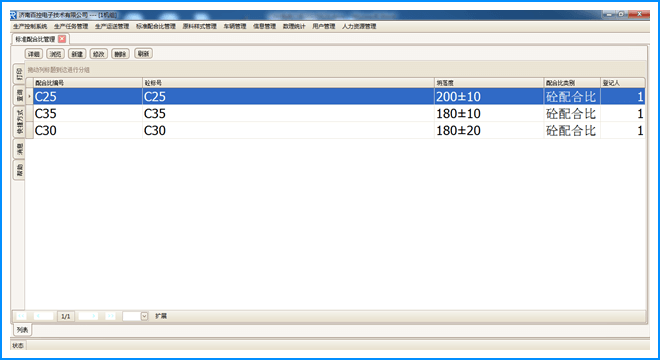This screenshot has width=660, height=360.
Task: Click the 新建 toolbar button
Action: 77,54
